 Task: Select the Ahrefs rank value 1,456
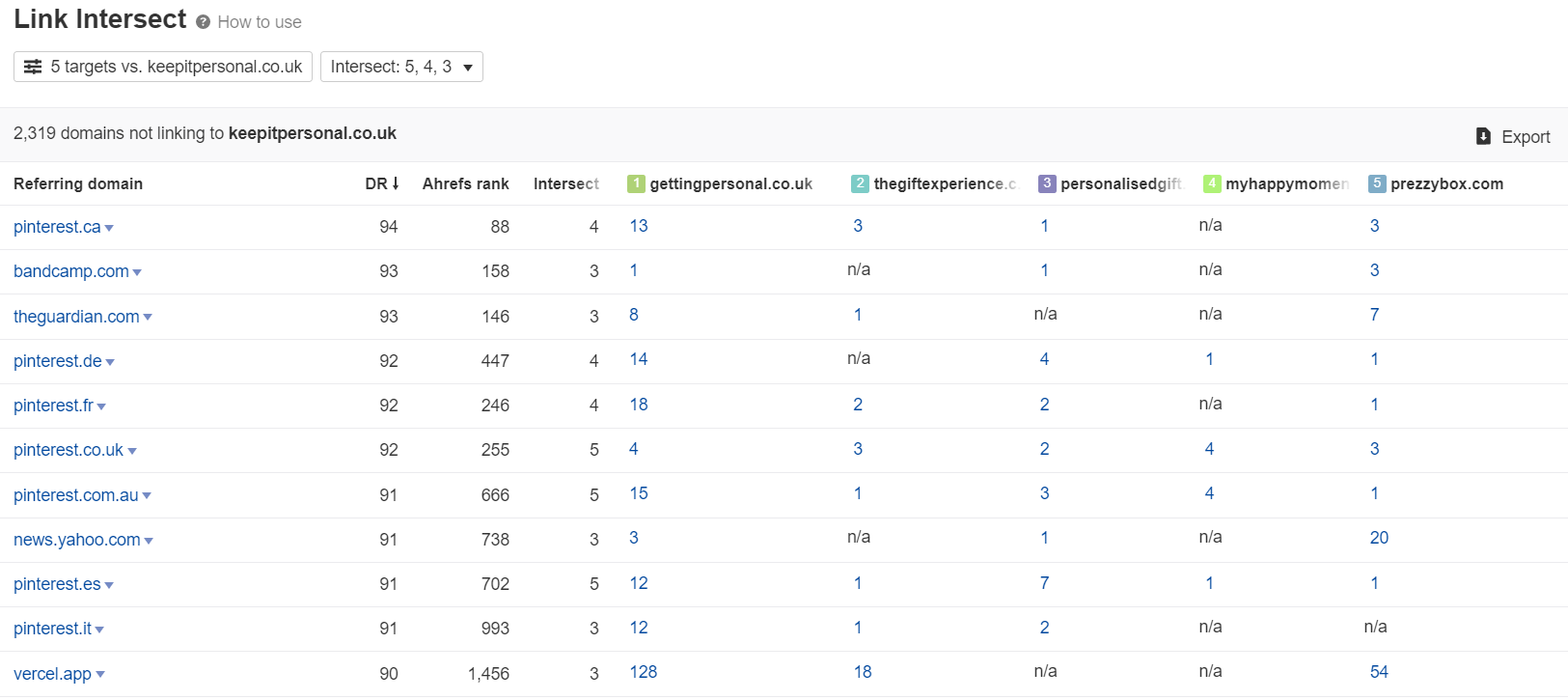coord(488,674)
